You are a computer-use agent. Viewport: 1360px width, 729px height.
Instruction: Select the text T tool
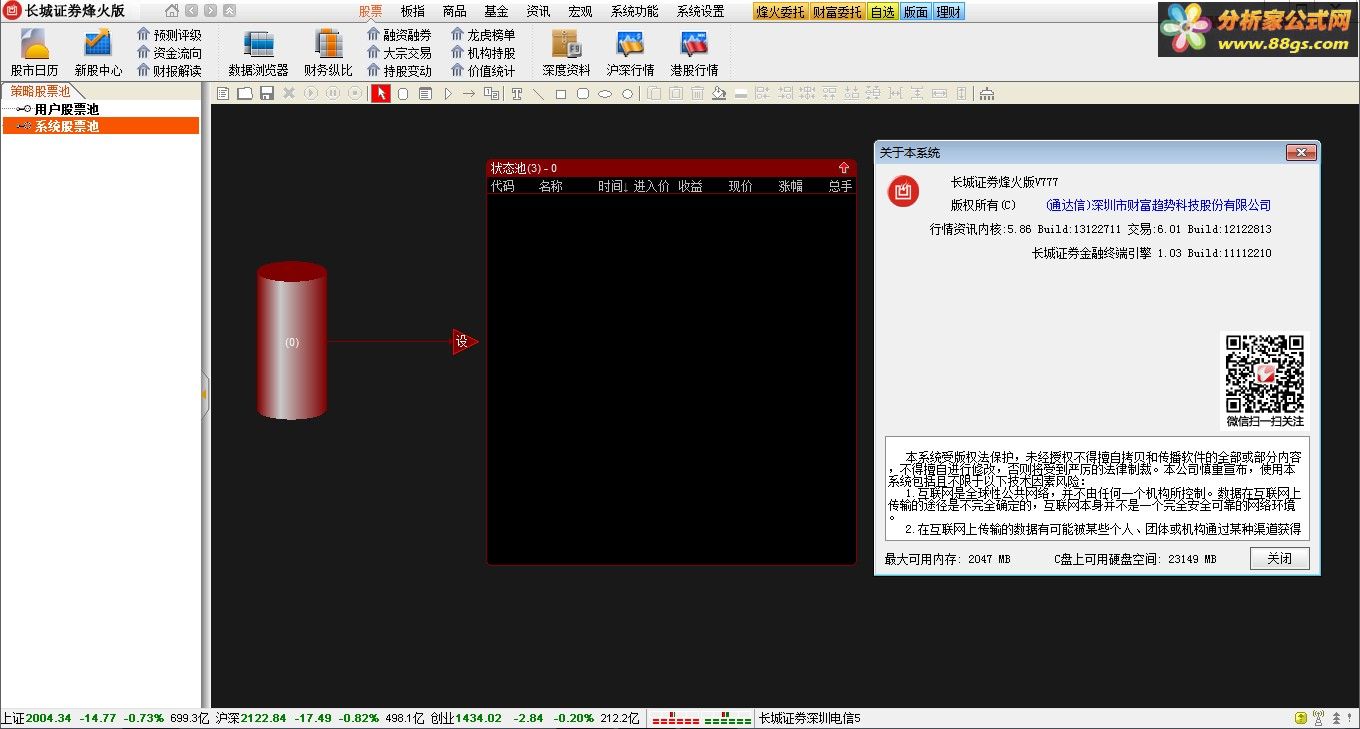coord(516,94)
